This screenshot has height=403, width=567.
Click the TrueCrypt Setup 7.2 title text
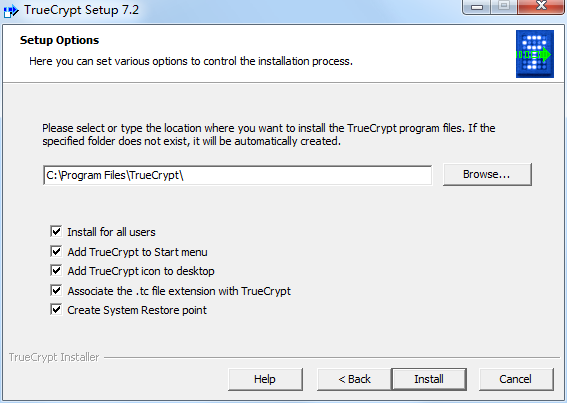point(81,10)
